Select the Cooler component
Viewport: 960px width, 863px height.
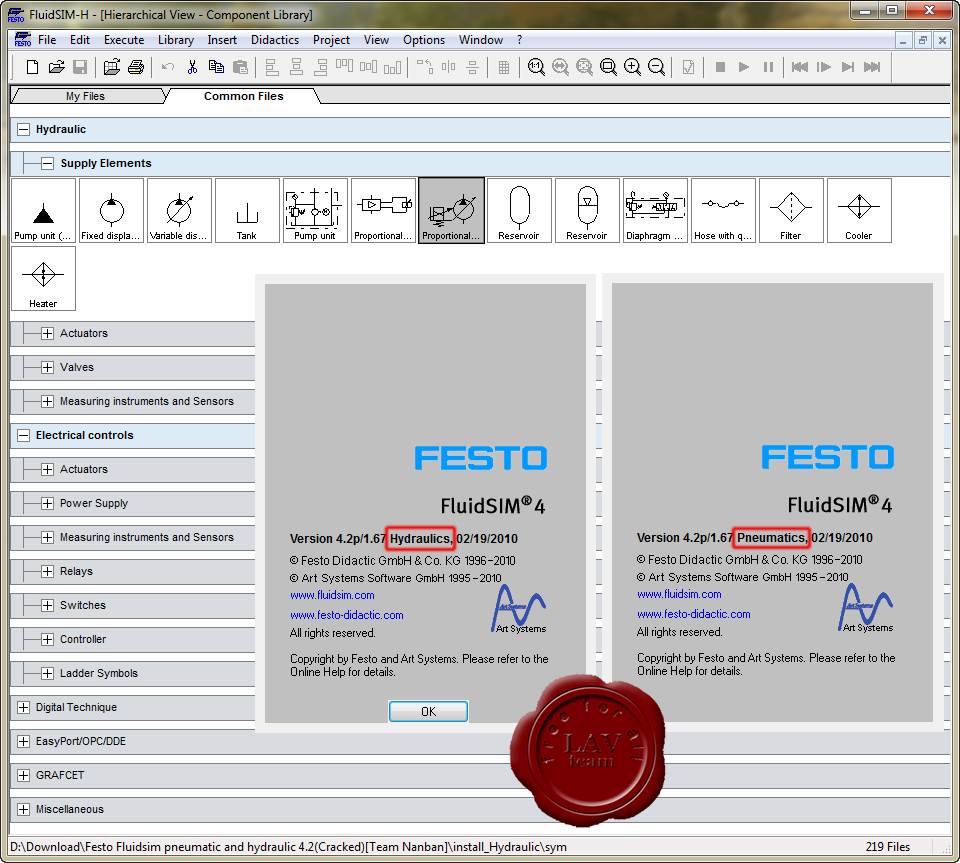pyautogui.click(x=859, y=211)
